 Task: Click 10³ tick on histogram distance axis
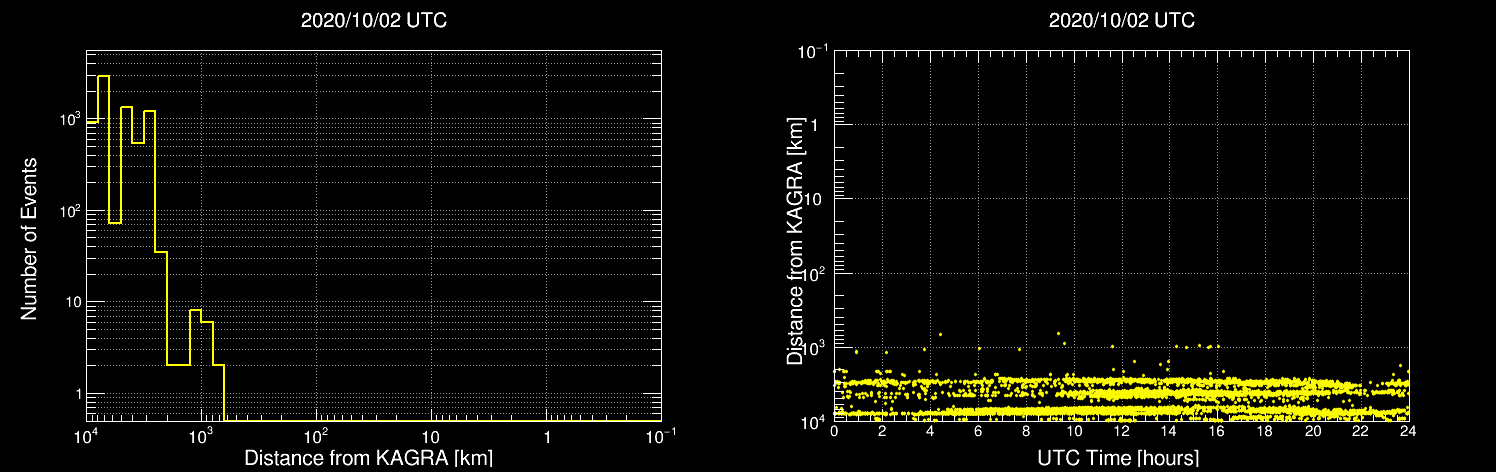pyautogui.click(x=203, y=437)
